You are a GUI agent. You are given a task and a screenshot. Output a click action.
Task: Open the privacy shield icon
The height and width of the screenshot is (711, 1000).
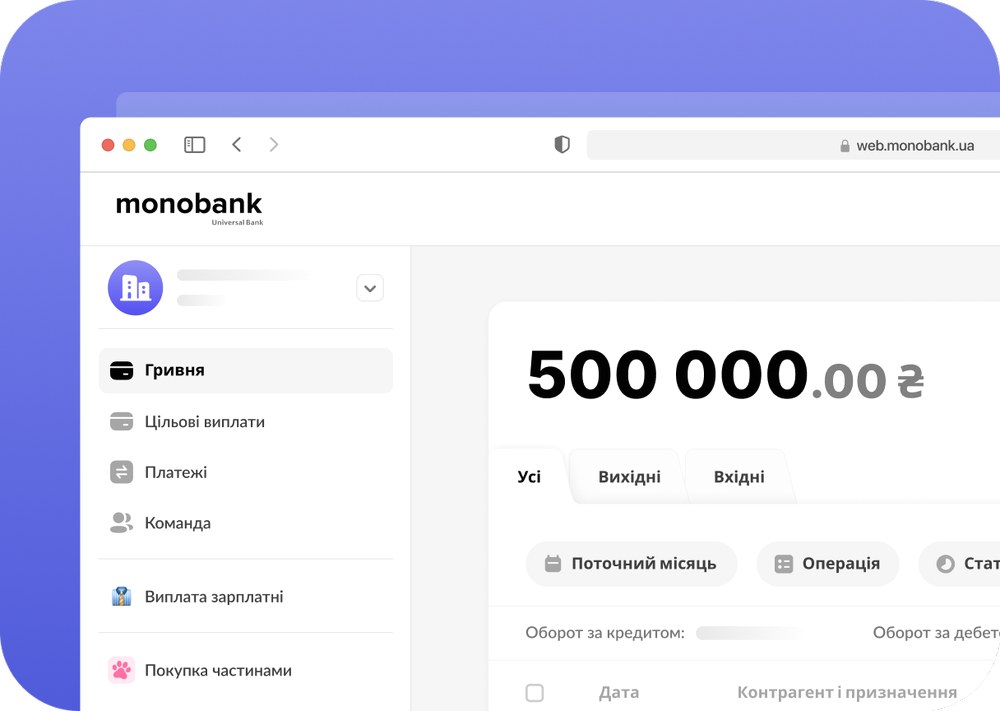click(x=562, y=145)
